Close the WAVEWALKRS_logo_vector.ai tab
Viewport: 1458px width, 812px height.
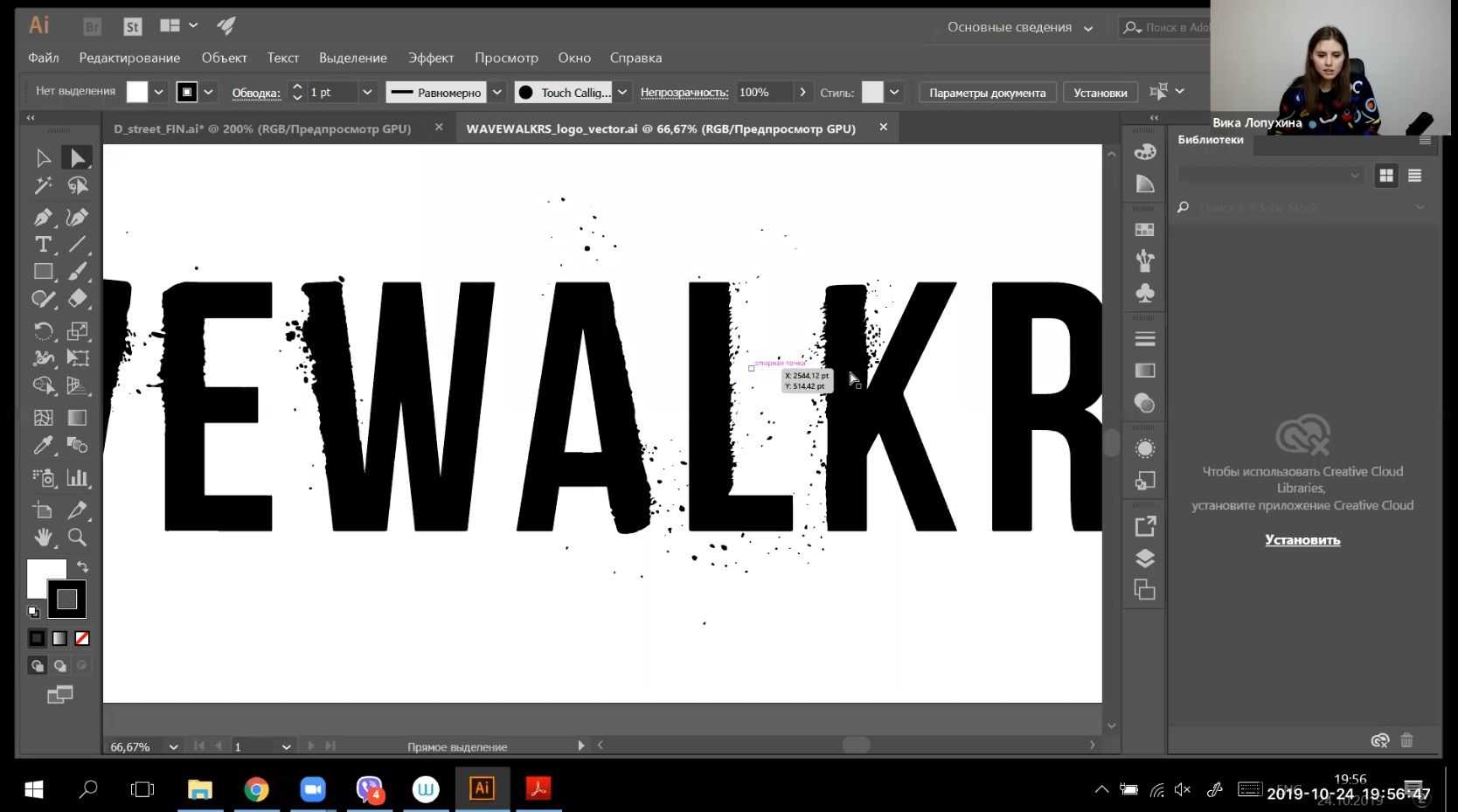coord(883,128)
